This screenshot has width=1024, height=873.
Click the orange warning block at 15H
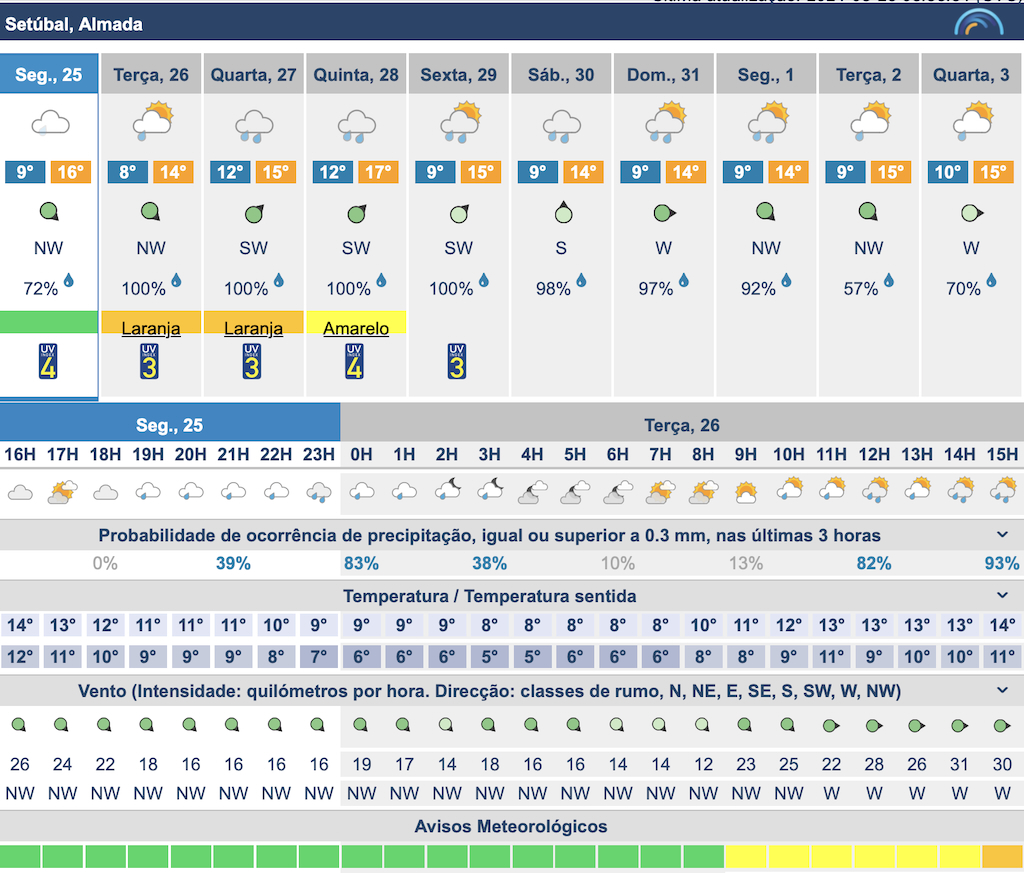click(x=1002, y=857)
